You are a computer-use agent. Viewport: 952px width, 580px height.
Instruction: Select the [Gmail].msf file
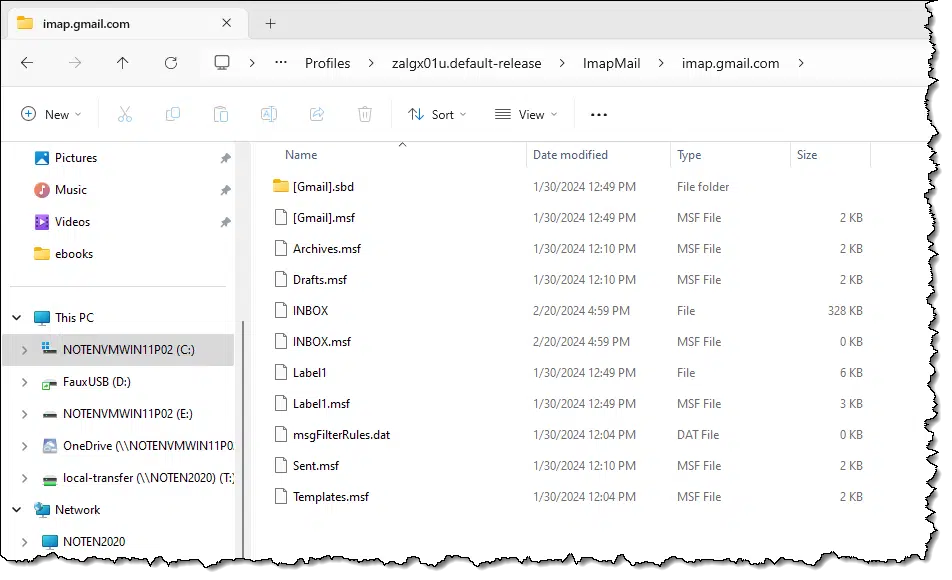[324, 218]
